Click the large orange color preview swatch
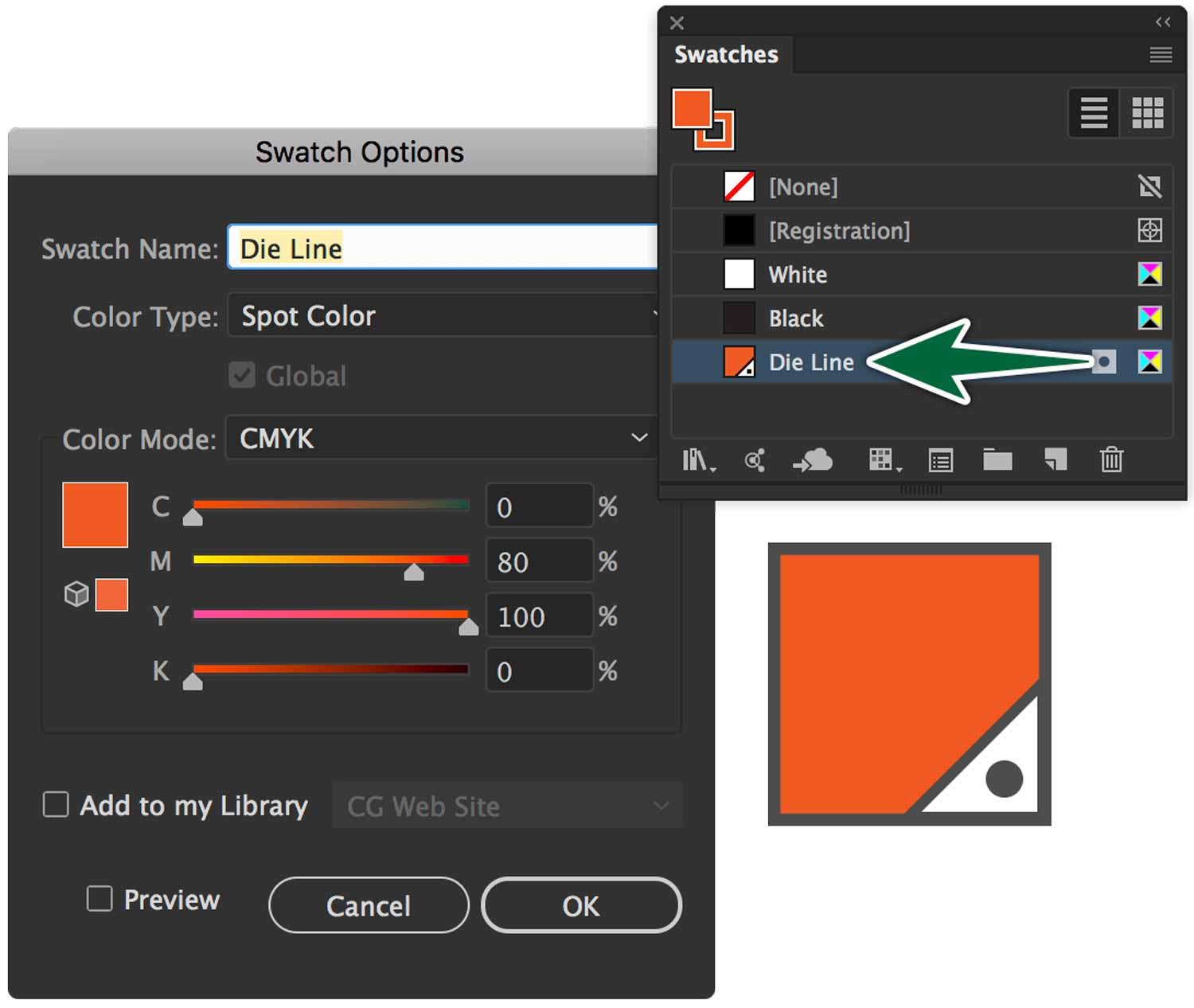This screenshot has width=1194, height=1008. [x=96, y=514]
